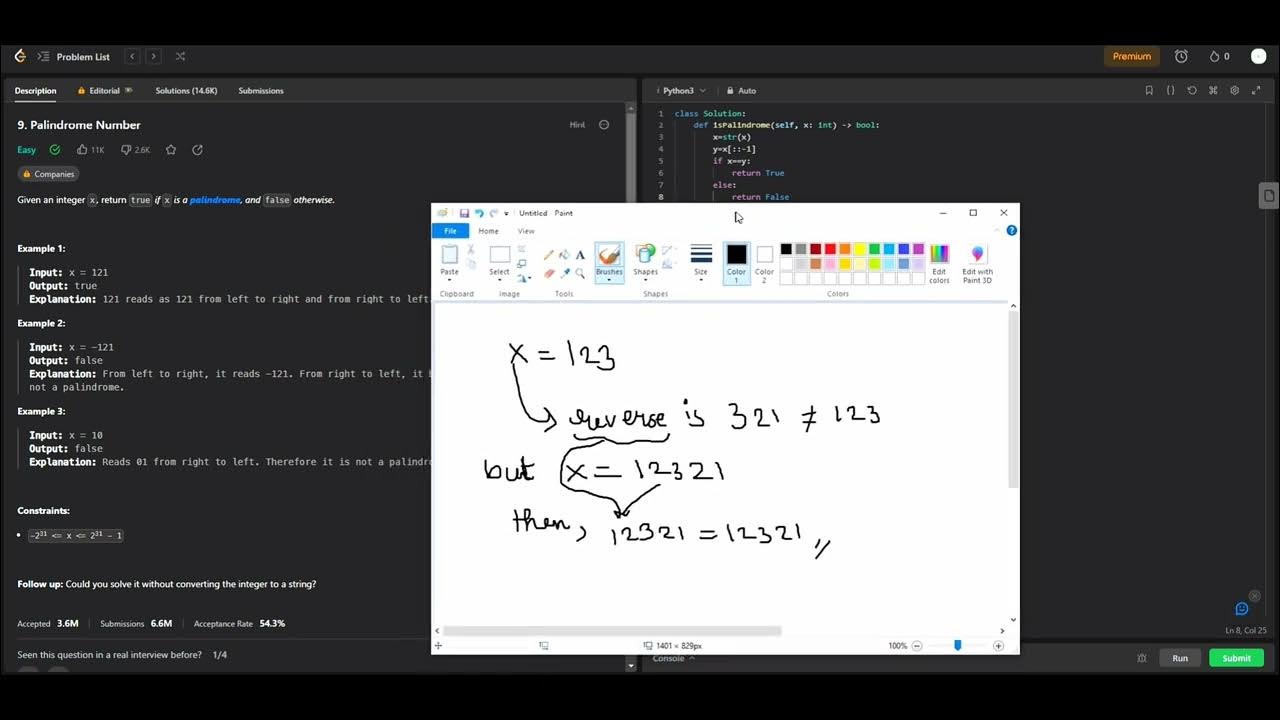Screen dimensions: 1280x720
Task: Bookmark the code with bookmark icon
Action: (1149, 90)
